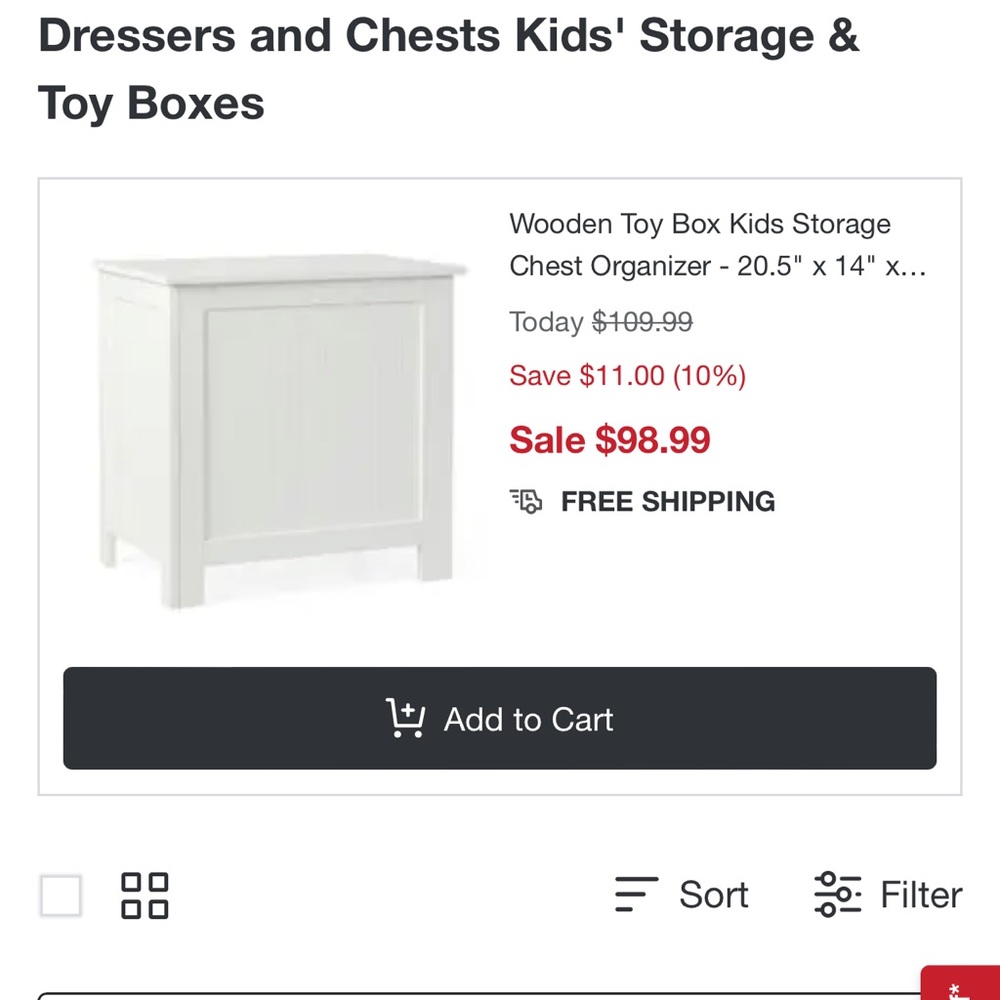Image resolution: width=1000 pixels, height=1000 pixels.
Task: Click the Sort lines icon
Action: coord(636,895)
